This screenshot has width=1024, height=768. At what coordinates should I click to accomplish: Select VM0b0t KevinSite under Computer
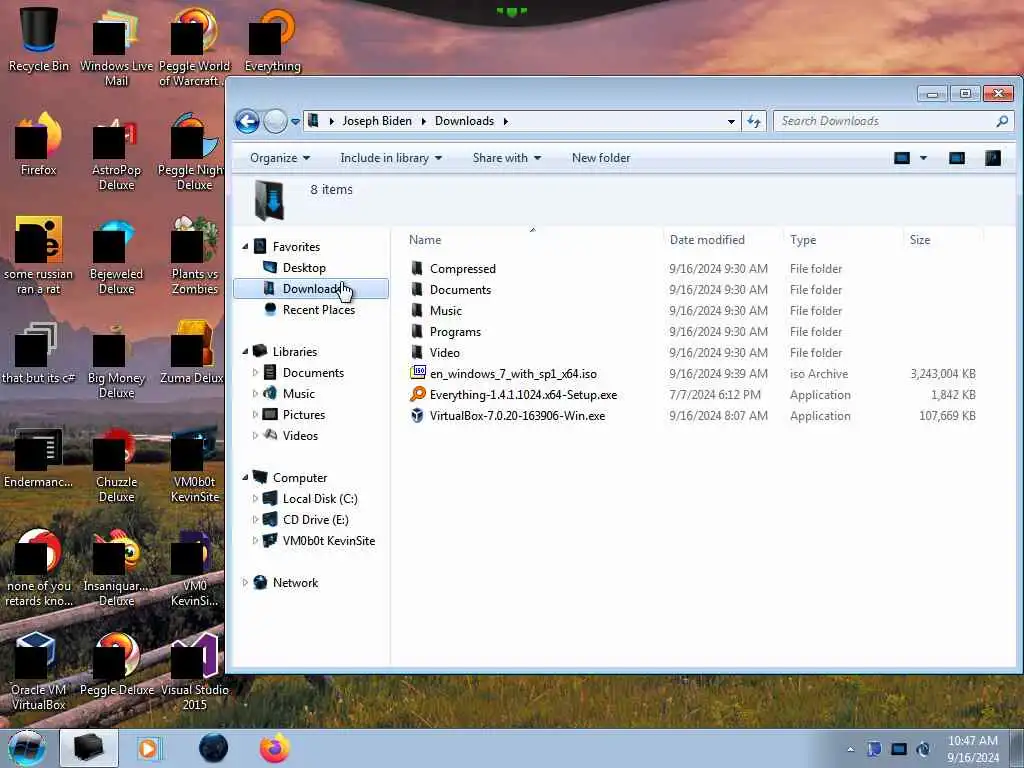[328, 541]
